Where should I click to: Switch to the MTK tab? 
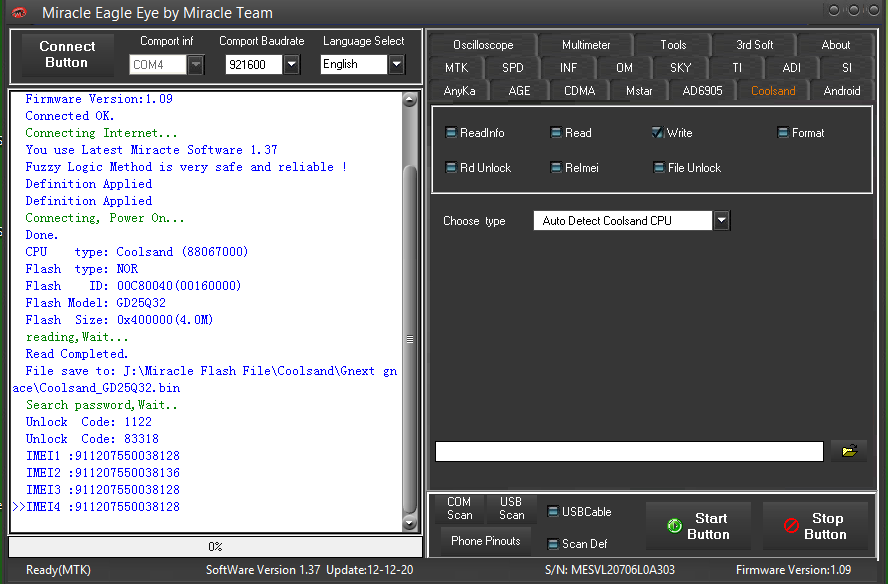[x=456, y=68]
